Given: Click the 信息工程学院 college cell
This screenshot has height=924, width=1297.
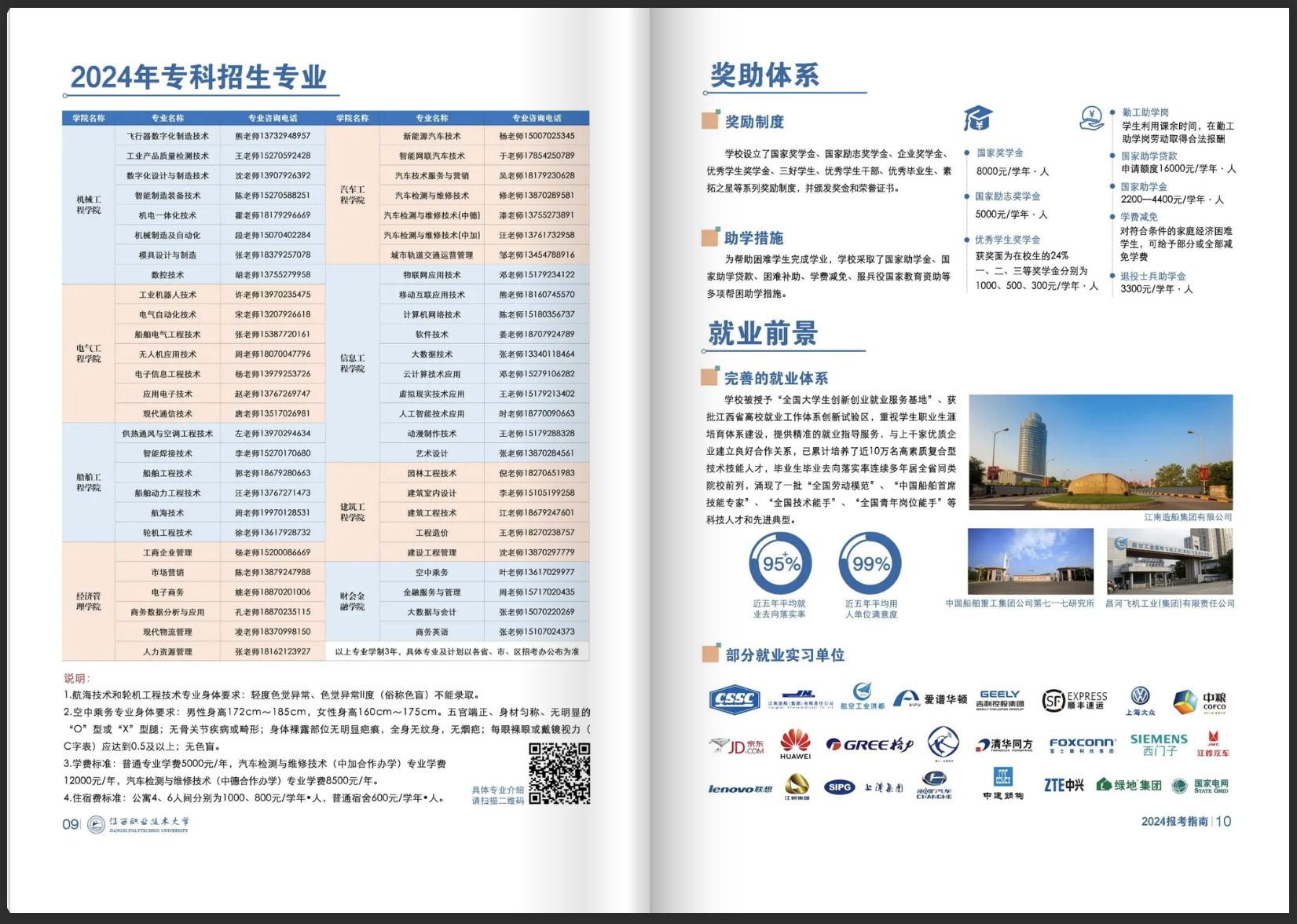Looking at the screenshot, I should tap(353, 364).
